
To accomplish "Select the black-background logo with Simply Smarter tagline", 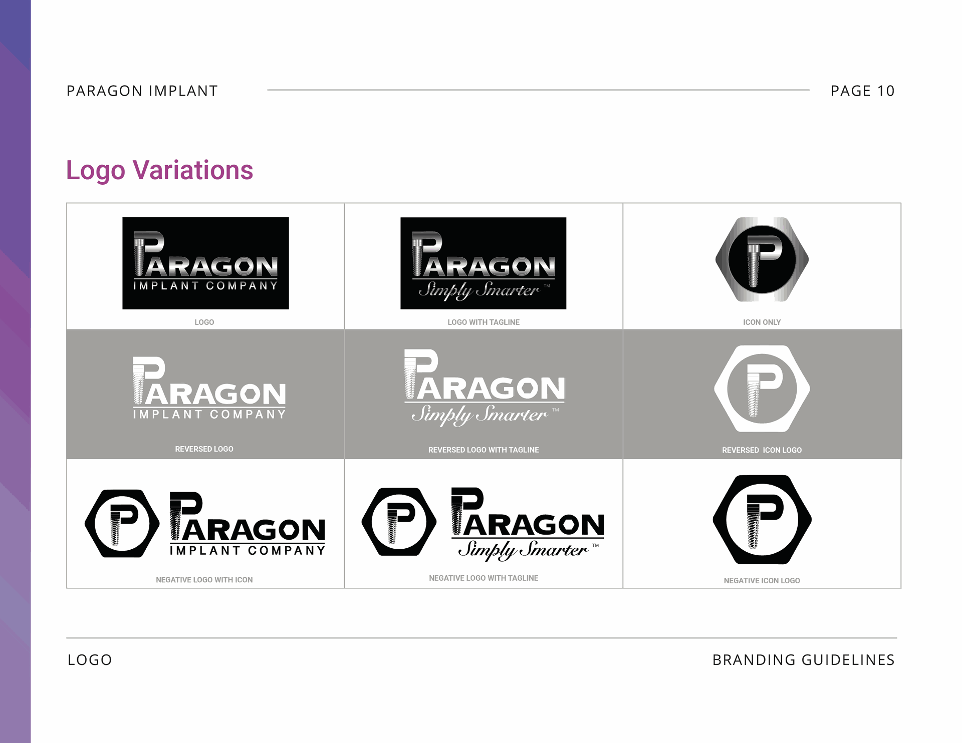I will [483, 263].
